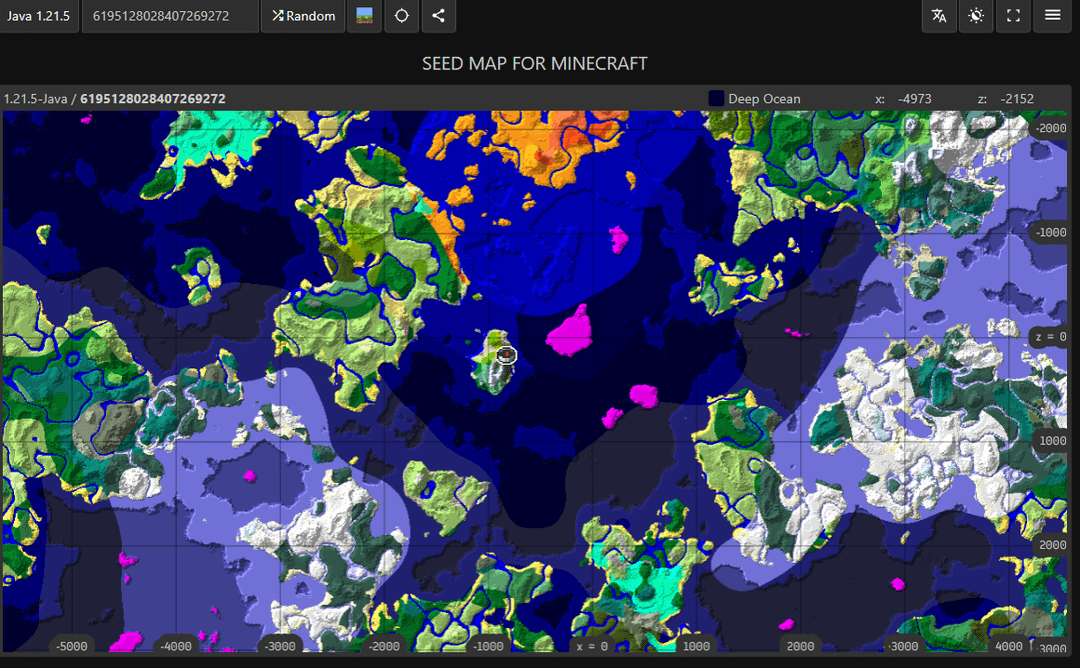
Task: Click the 'z = 0' axis label
Action: coord(1050,337)
